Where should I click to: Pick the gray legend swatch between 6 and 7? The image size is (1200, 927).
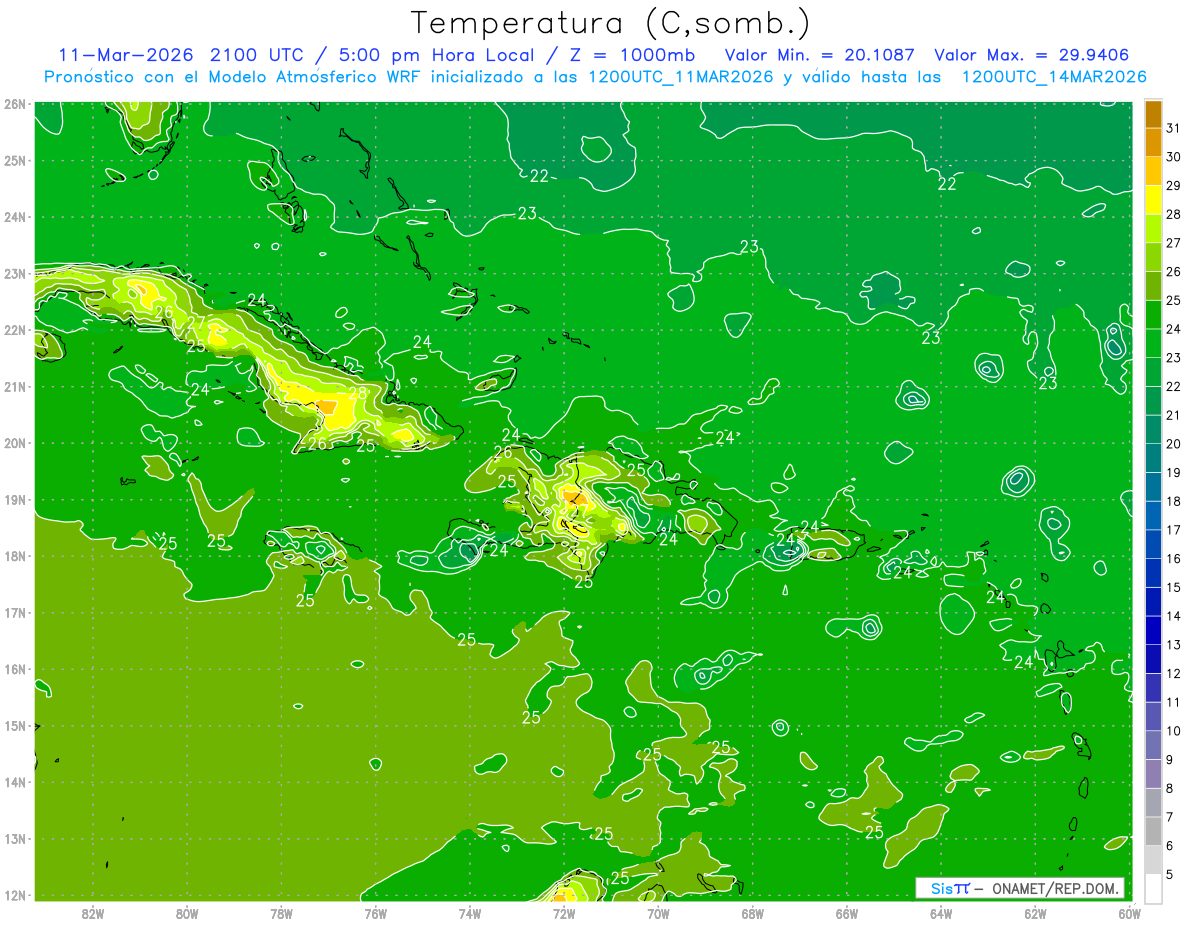(1153, 831)
